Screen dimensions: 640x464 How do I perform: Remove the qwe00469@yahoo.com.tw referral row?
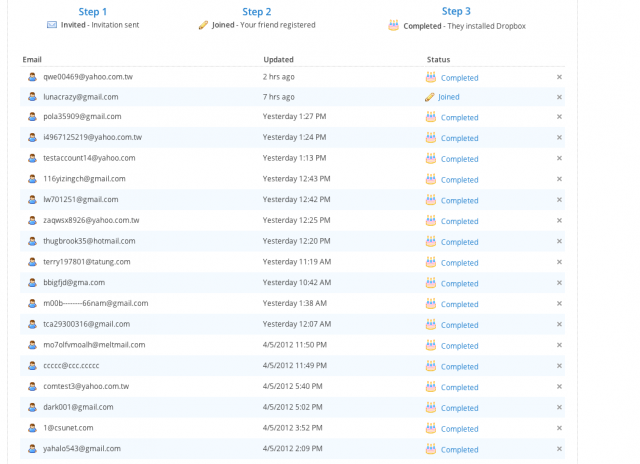[559, 77]
